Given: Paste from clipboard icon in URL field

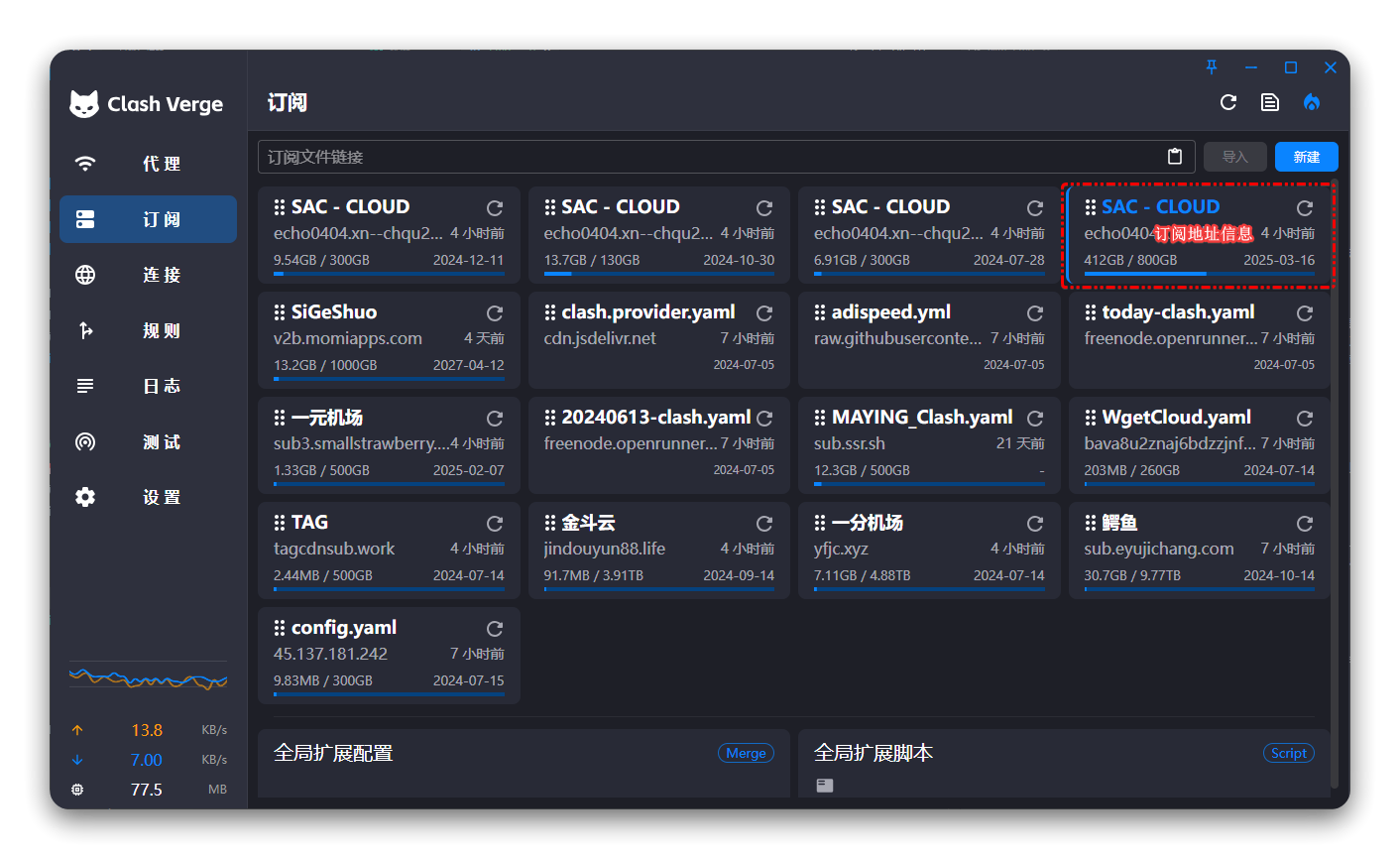Looking at the screenshot, I should coord(1175,157).
